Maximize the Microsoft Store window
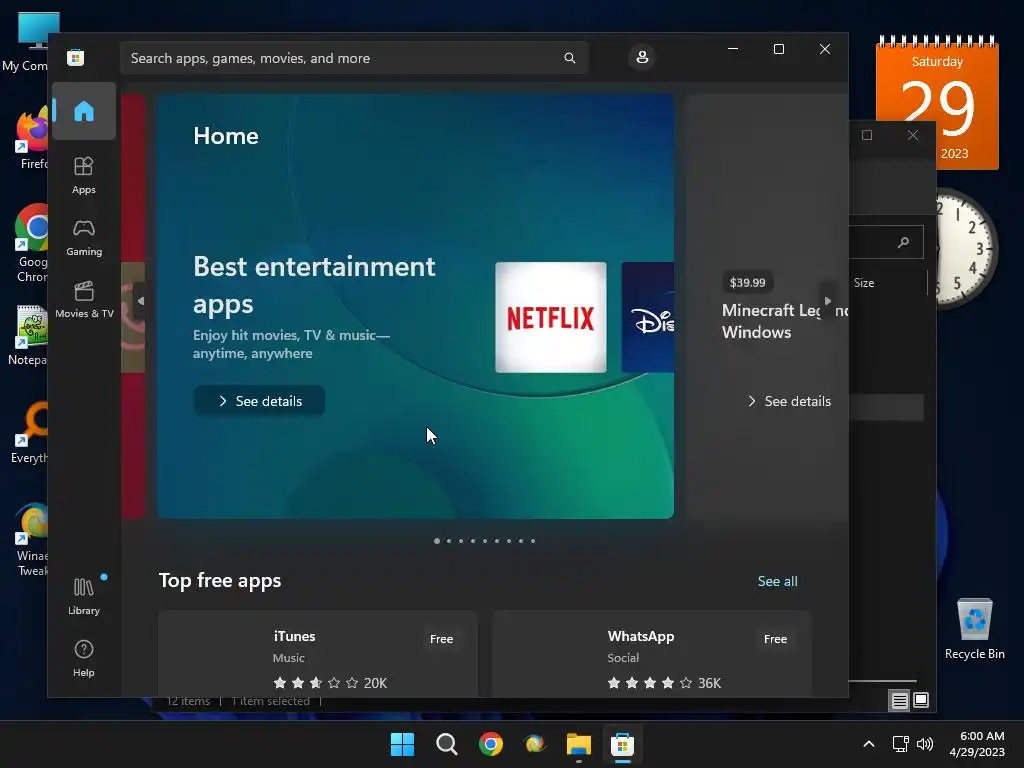1024x768 pixels. coord(778,49)
